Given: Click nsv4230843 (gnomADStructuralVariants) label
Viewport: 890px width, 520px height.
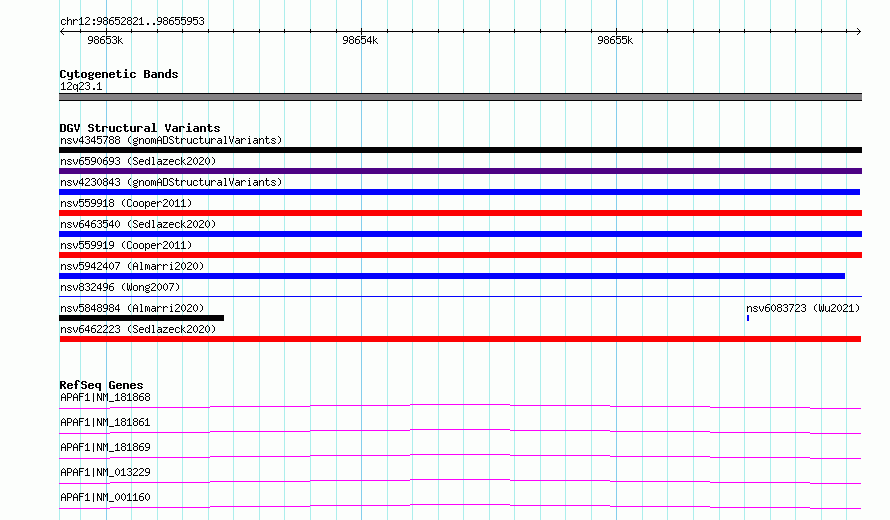Looking at the screenshot, I should click(x=171, y=182).
